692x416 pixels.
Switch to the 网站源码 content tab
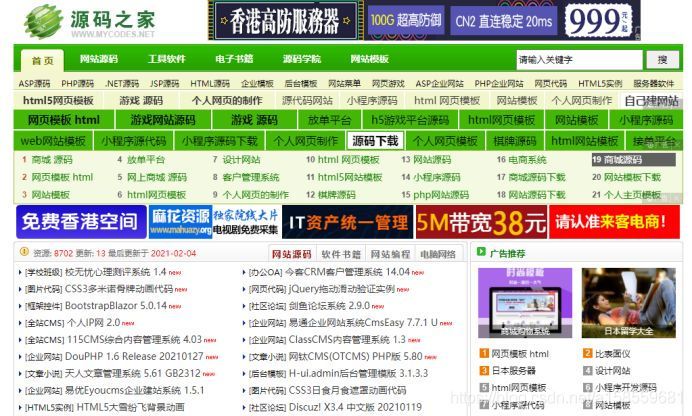click(292, 254)
